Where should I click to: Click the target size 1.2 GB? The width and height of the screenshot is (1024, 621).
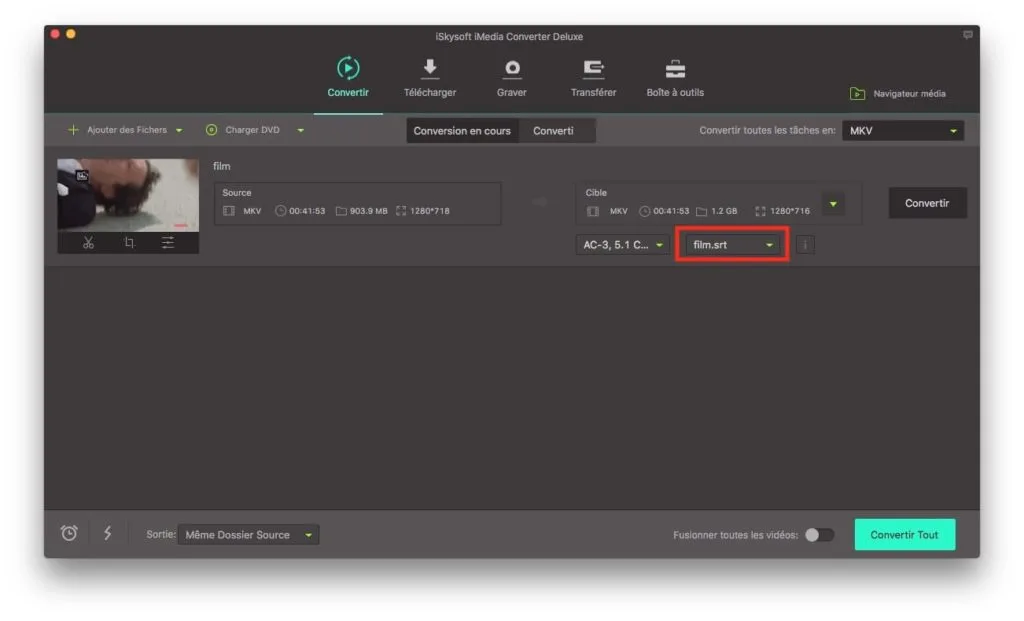tap(724, 211)
